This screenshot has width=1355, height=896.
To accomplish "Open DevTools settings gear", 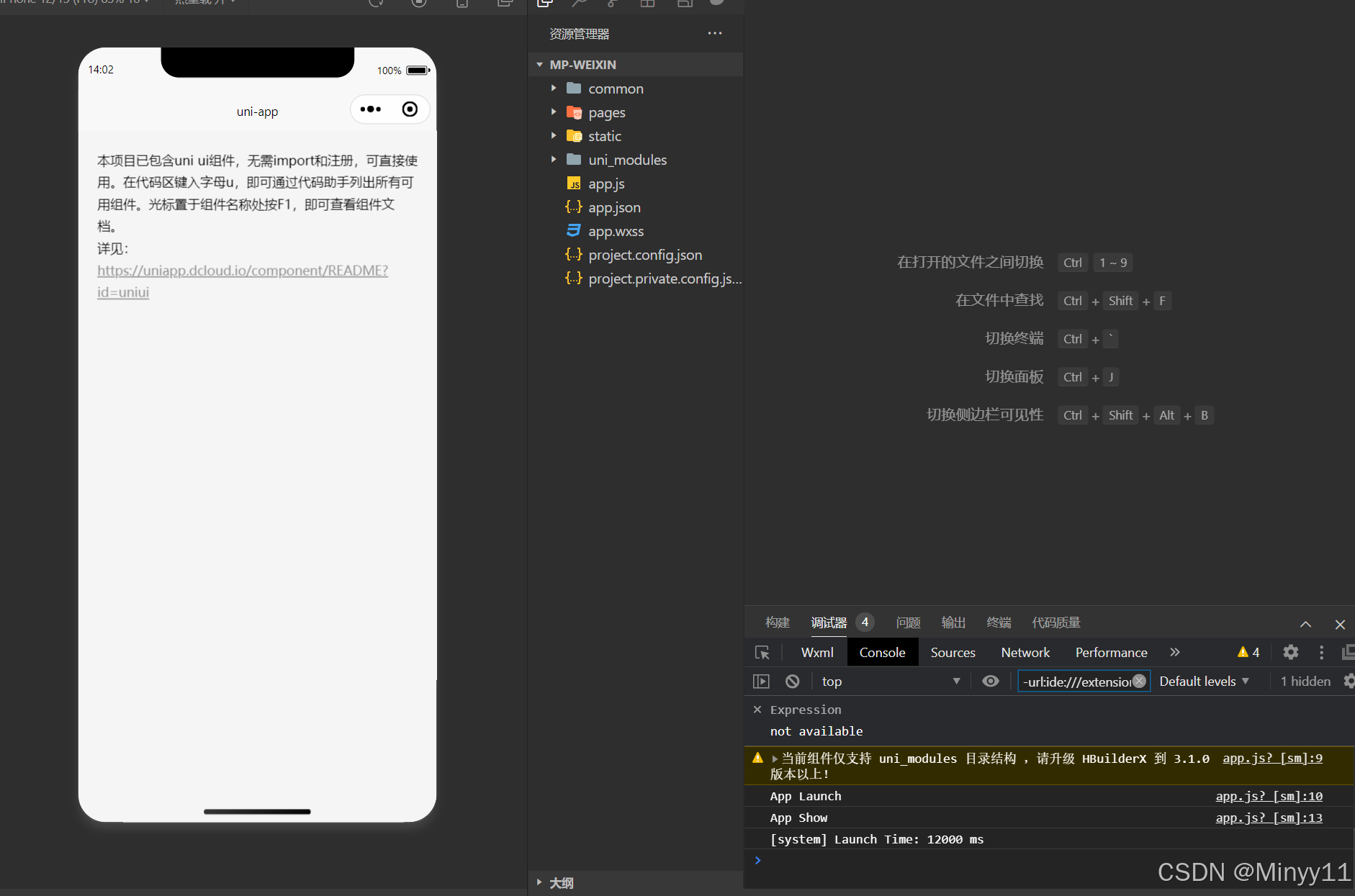I will tap(1290, 652).
